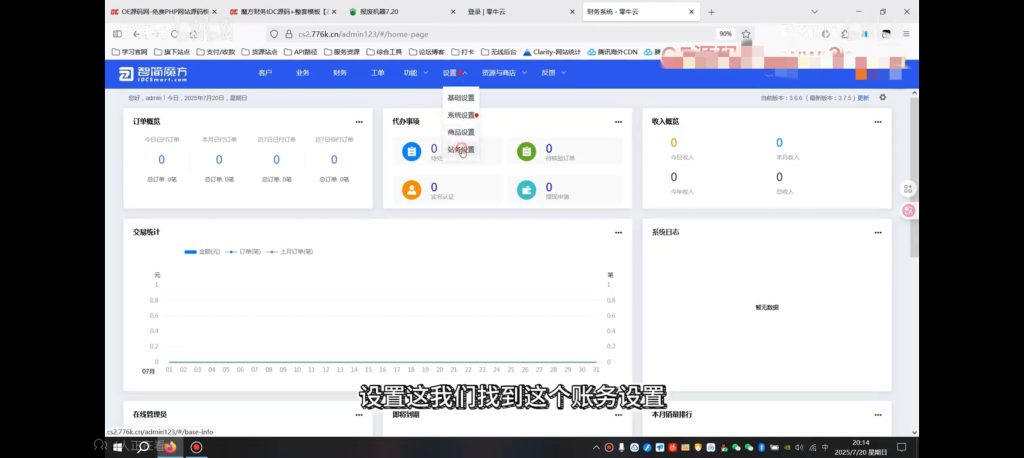
Task: Bookmark this page with the star icon
Action: coord(746,33)
